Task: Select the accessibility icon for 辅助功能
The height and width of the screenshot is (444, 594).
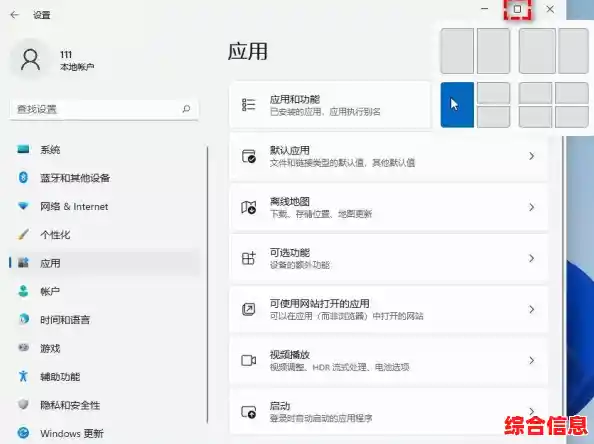Action: coord(23,376)
